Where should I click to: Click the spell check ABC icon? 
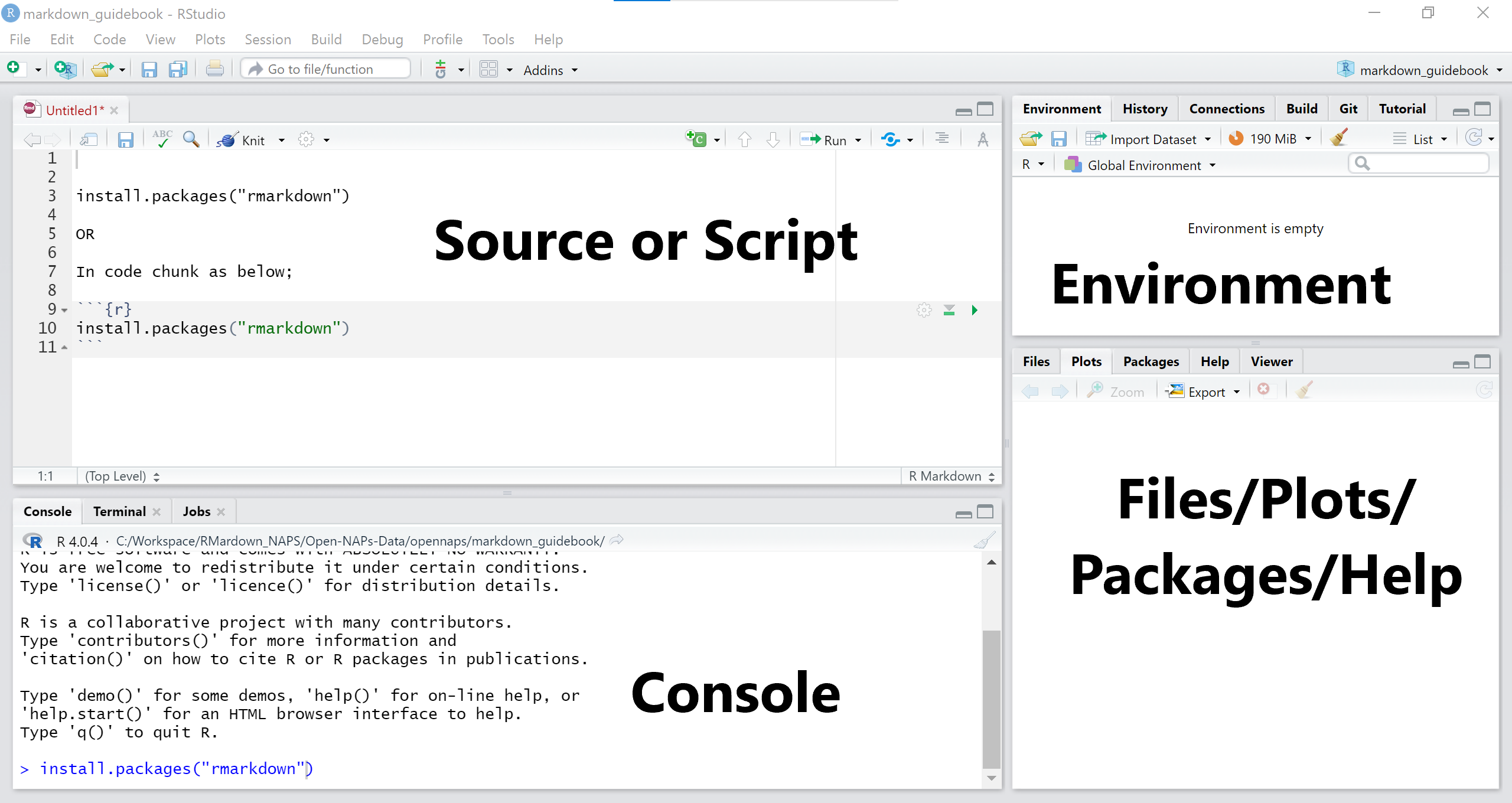(162, 139)
